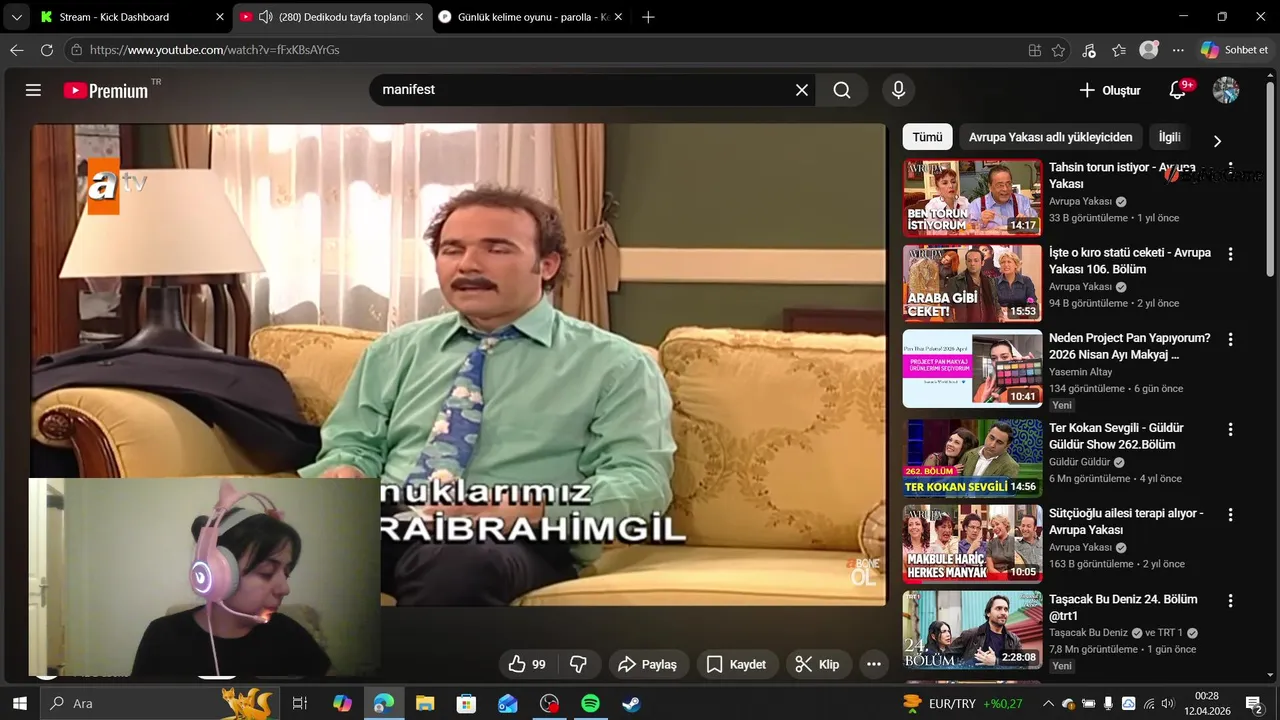Open Edge settings and more menu
This screenshot has width=1280, height=720.
1178,50
